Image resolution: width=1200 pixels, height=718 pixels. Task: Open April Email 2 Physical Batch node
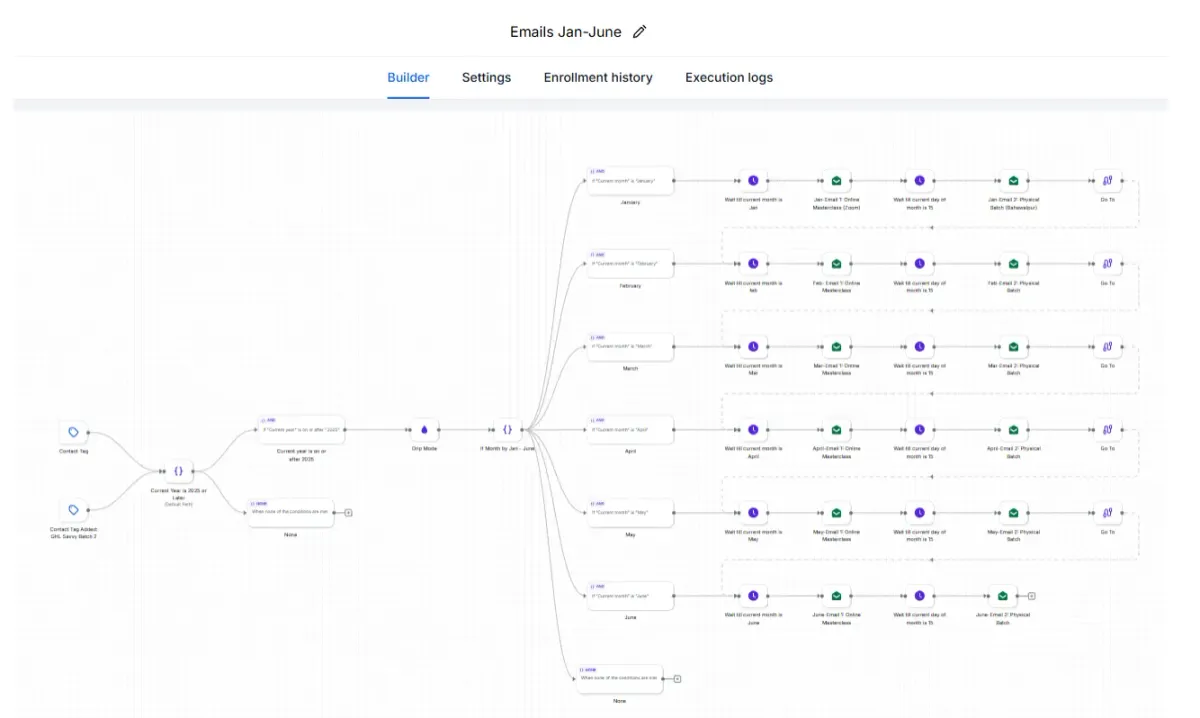(1013, 430)
